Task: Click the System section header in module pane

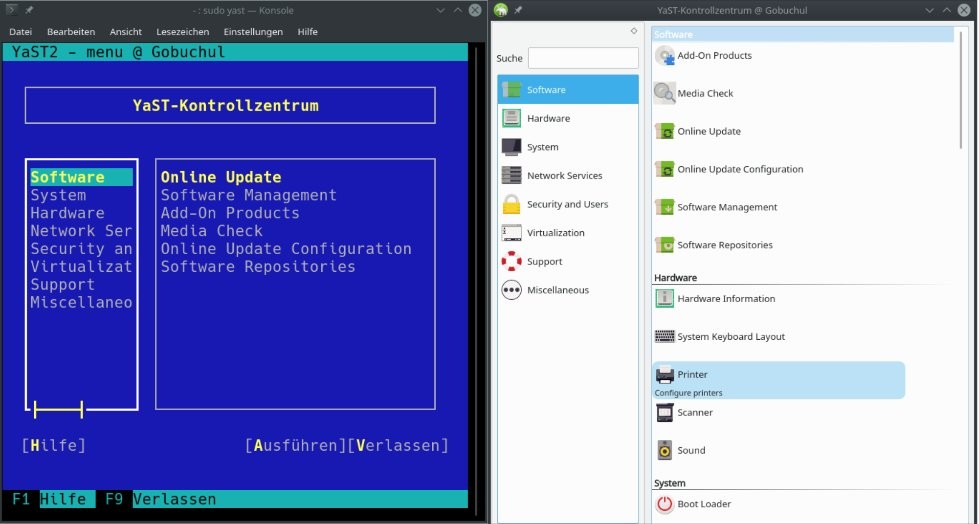Action: (x=669, y=483)
